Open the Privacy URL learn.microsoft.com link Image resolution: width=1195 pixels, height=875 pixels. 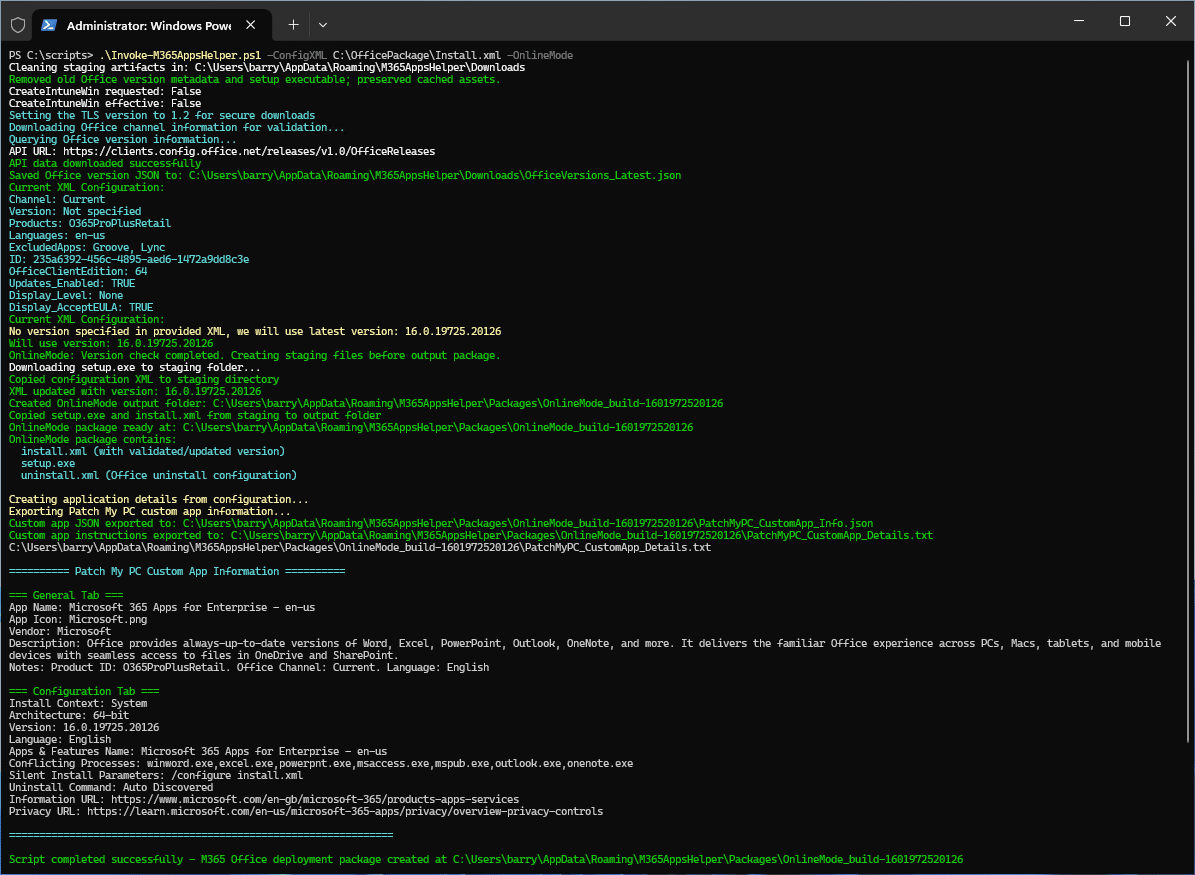[345, 811]
